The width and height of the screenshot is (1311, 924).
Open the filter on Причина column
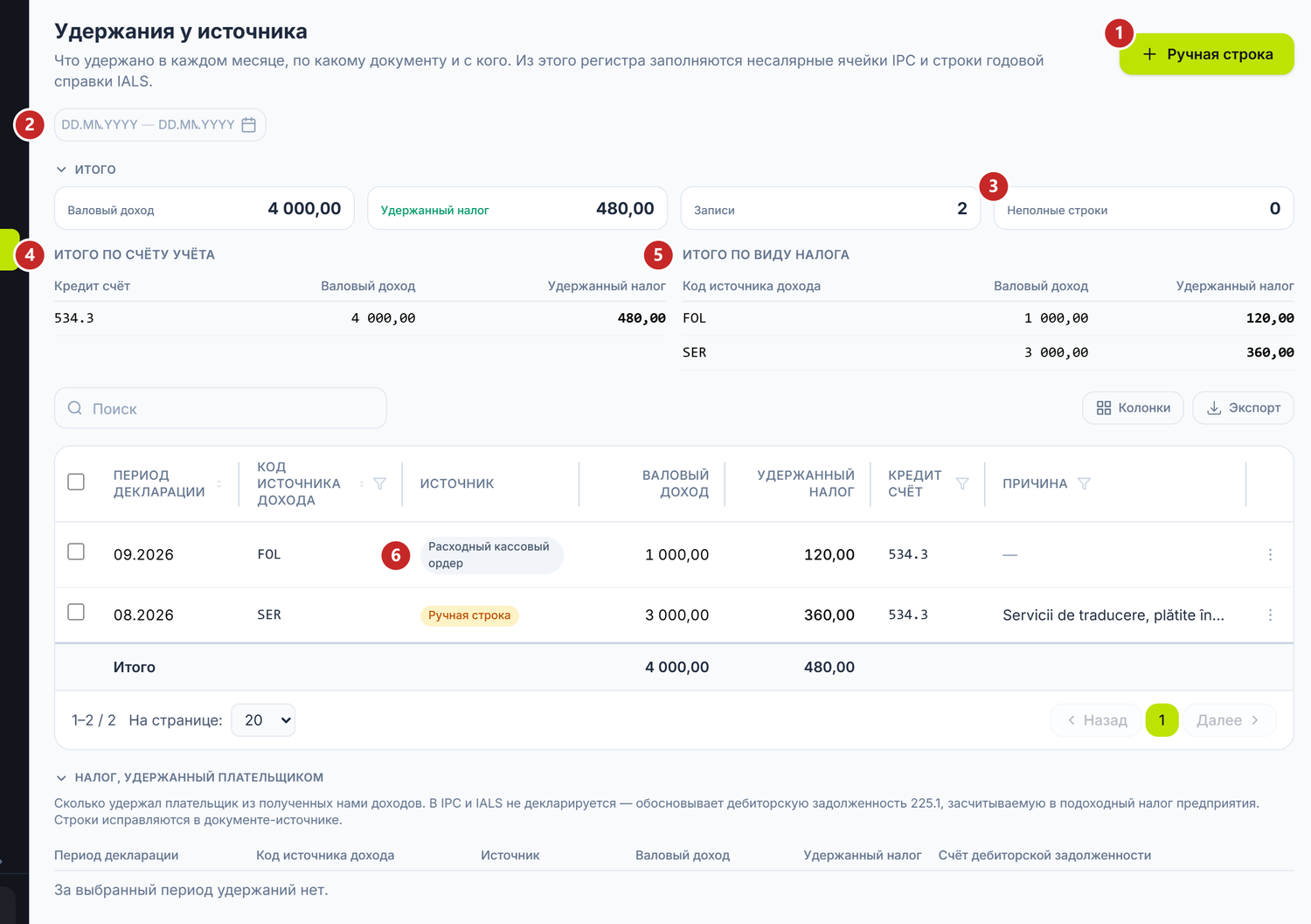[x=1084, y=483]
